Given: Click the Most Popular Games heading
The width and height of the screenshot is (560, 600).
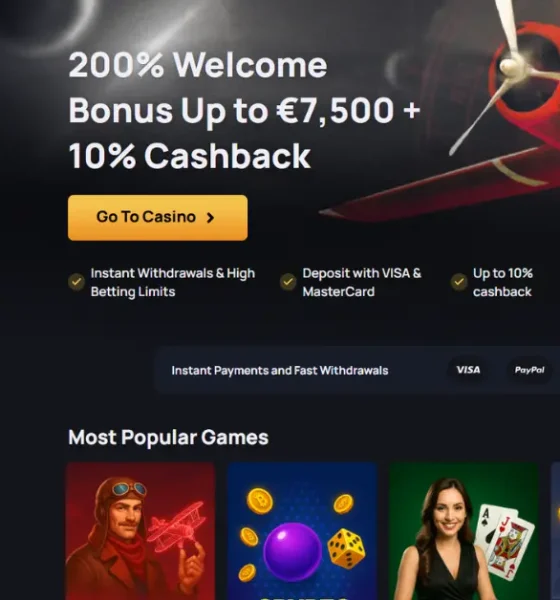Looking at the screenshot, I should 168,437.
